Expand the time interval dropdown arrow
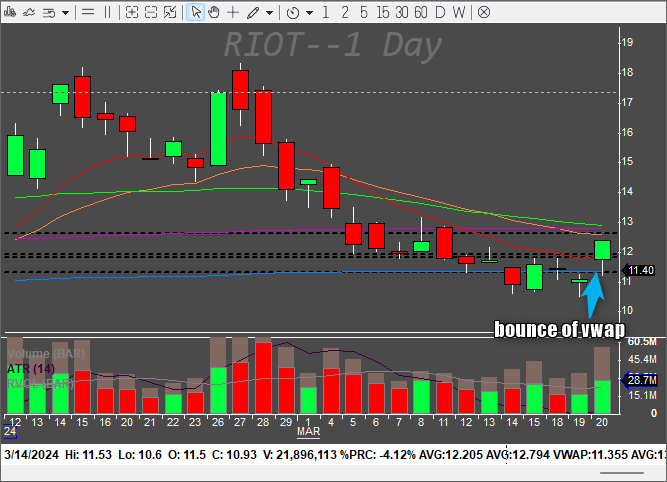The image size is (667, 482). click(309, 13)
